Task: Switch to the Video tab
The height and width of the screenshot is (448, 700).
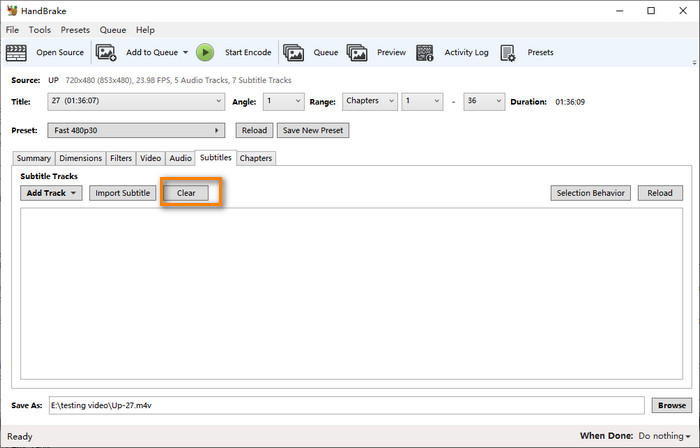Action: point(150,158)
